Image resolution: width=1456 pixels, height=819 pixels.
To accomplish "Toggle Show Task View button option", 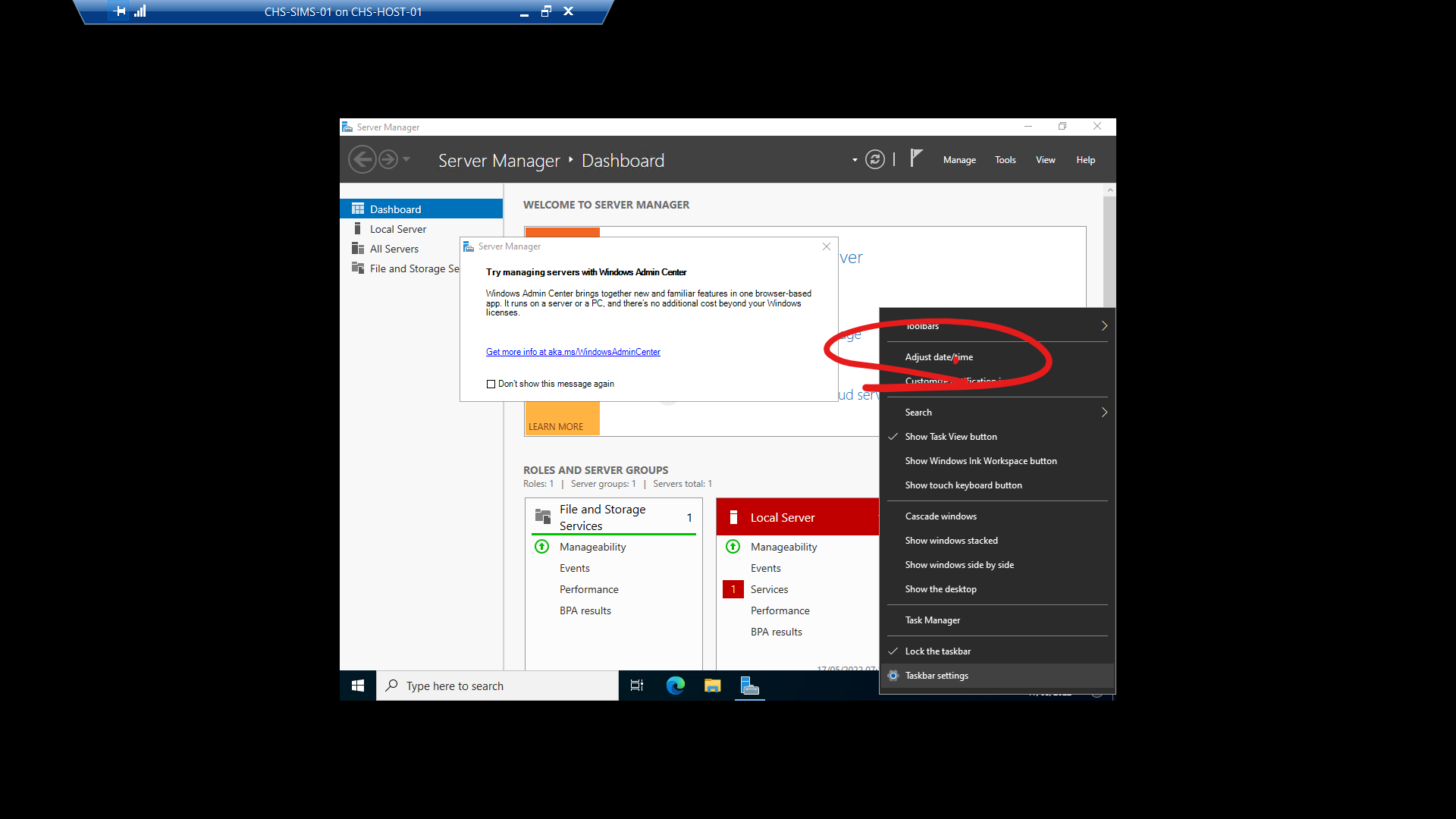I will click(950, 437).
